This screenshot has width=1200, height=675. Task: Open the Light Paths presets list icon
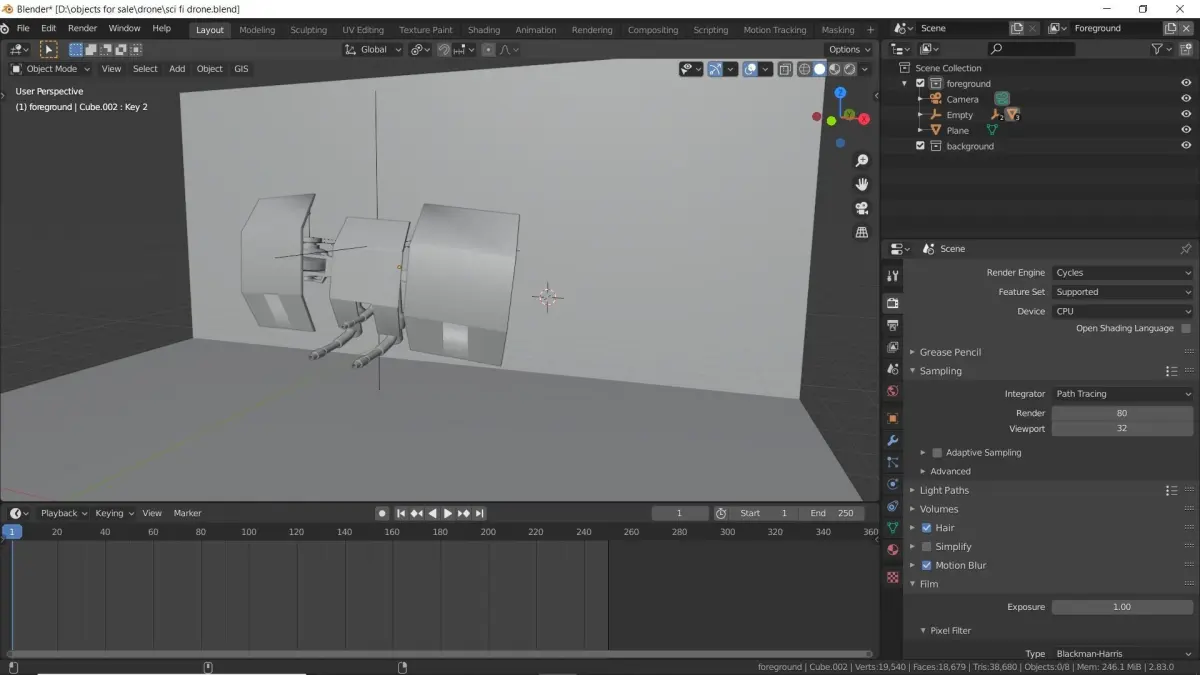[x=1171, y=490]
